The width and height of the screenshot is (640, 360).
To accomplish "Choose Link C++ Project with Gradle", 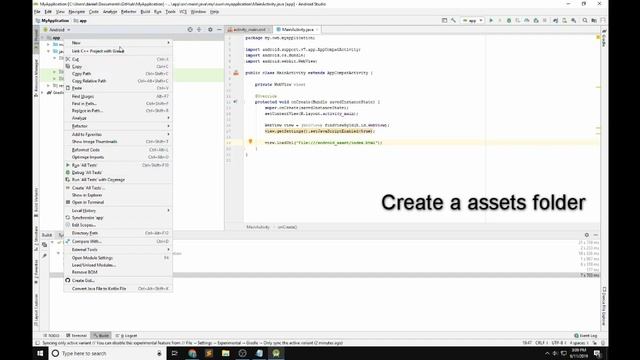I will click(118, 51).
